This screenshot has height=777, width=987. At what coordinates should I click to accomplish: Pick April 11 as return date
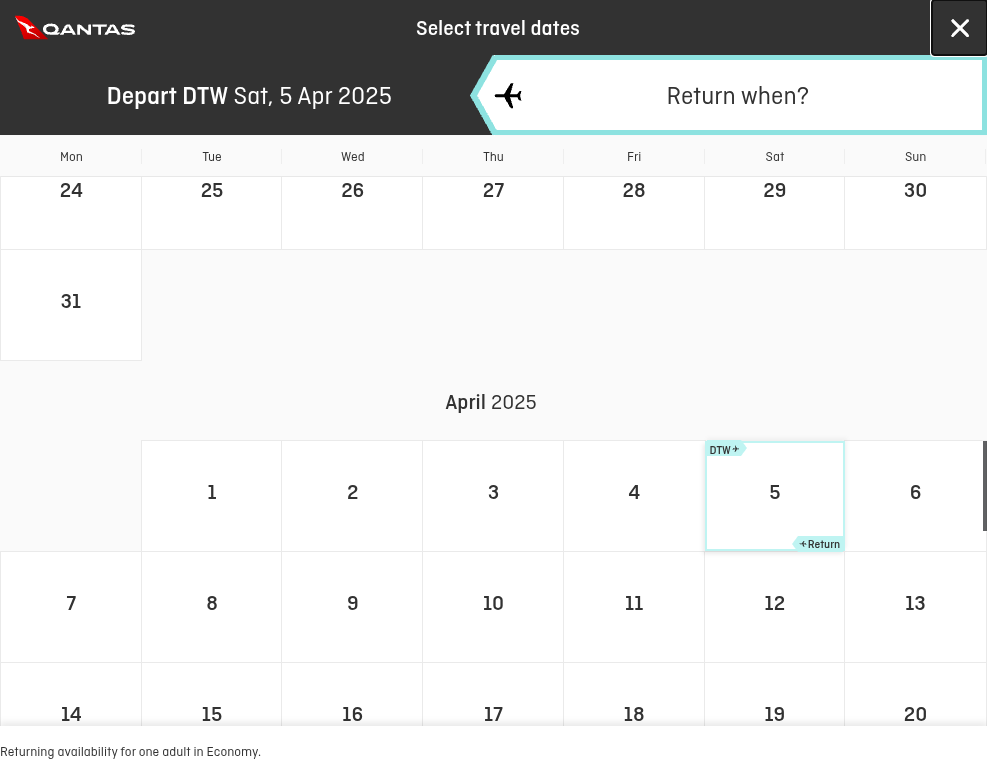tap(634, 607)
